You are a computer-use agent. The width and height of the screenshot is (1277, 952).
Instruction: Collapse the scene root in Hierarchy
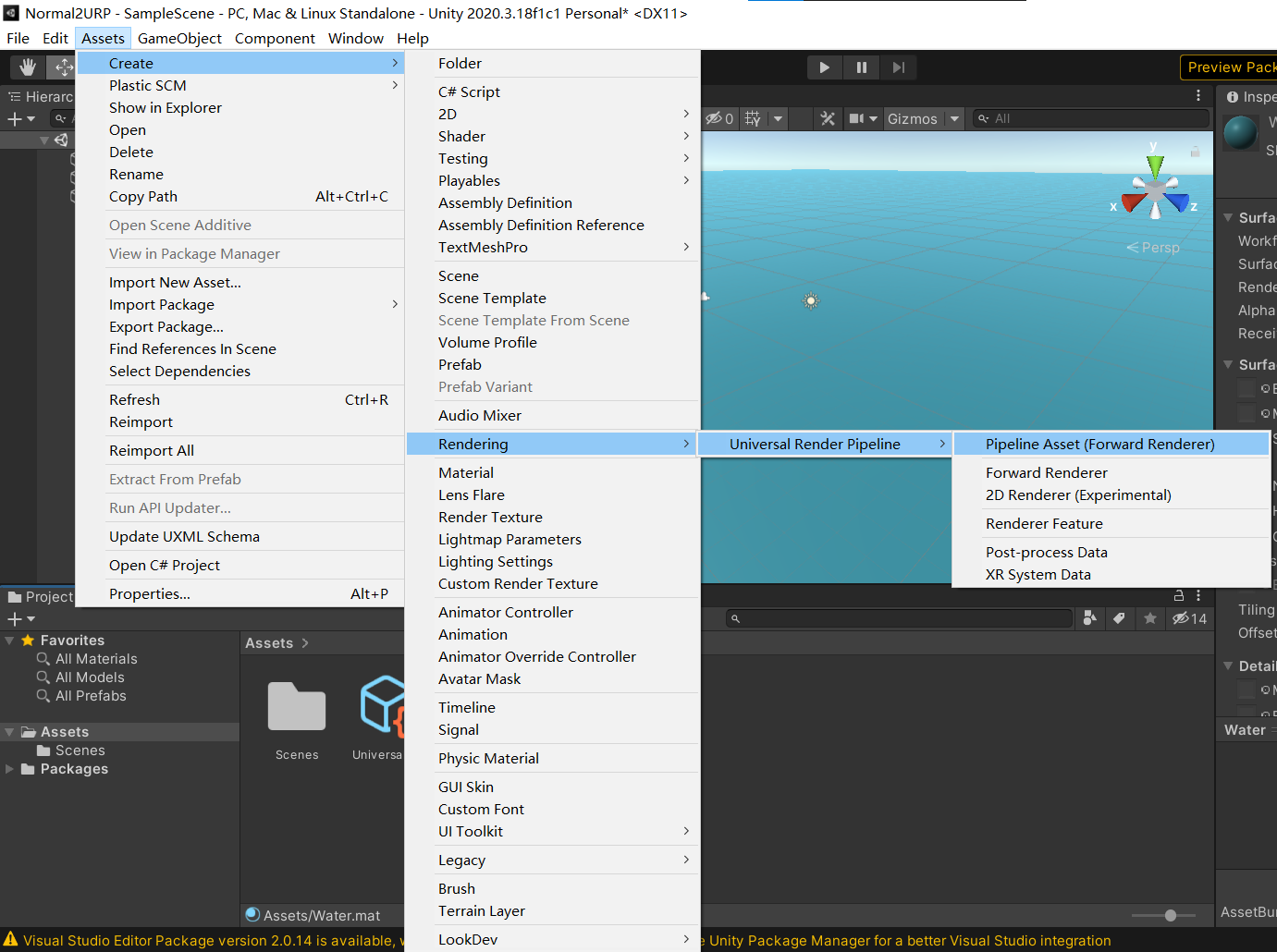pyautogui.click(x=43, y=140)
